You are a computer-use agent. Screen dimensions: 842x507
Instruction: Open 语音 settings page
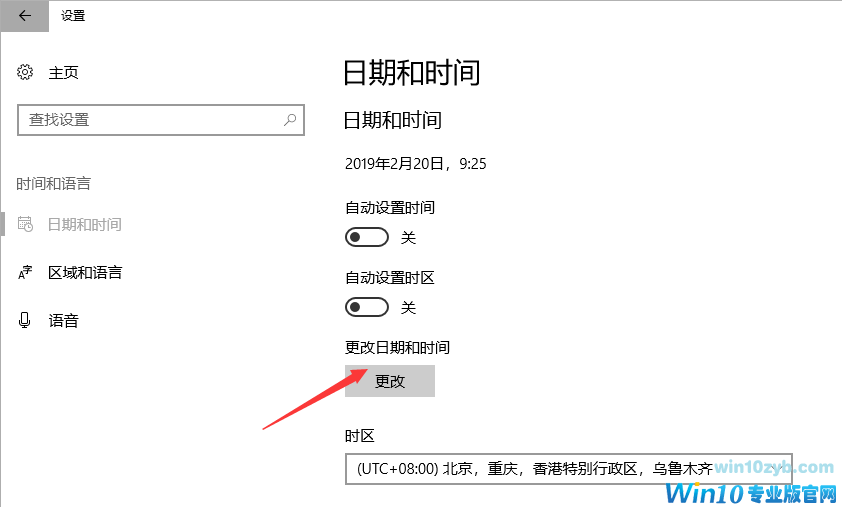[63, 321]
